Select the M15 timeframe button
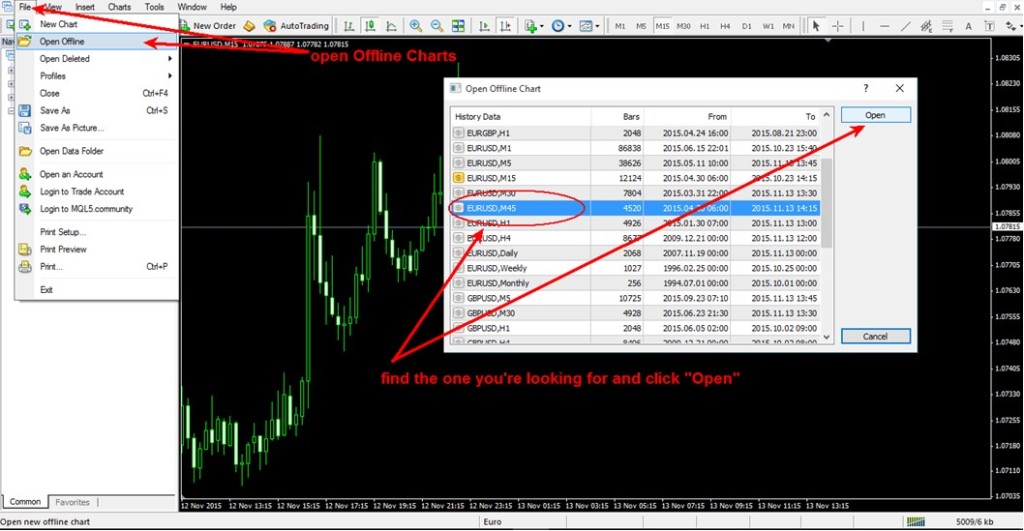1024x531 pixels. tap(662, 26)
